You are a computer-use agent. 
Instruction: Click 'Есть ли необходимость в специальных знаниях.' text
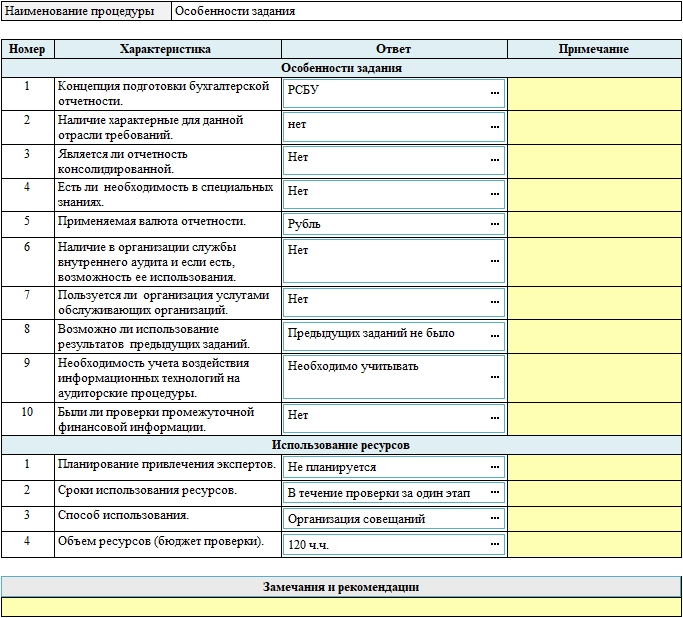(x=165, y=194)
